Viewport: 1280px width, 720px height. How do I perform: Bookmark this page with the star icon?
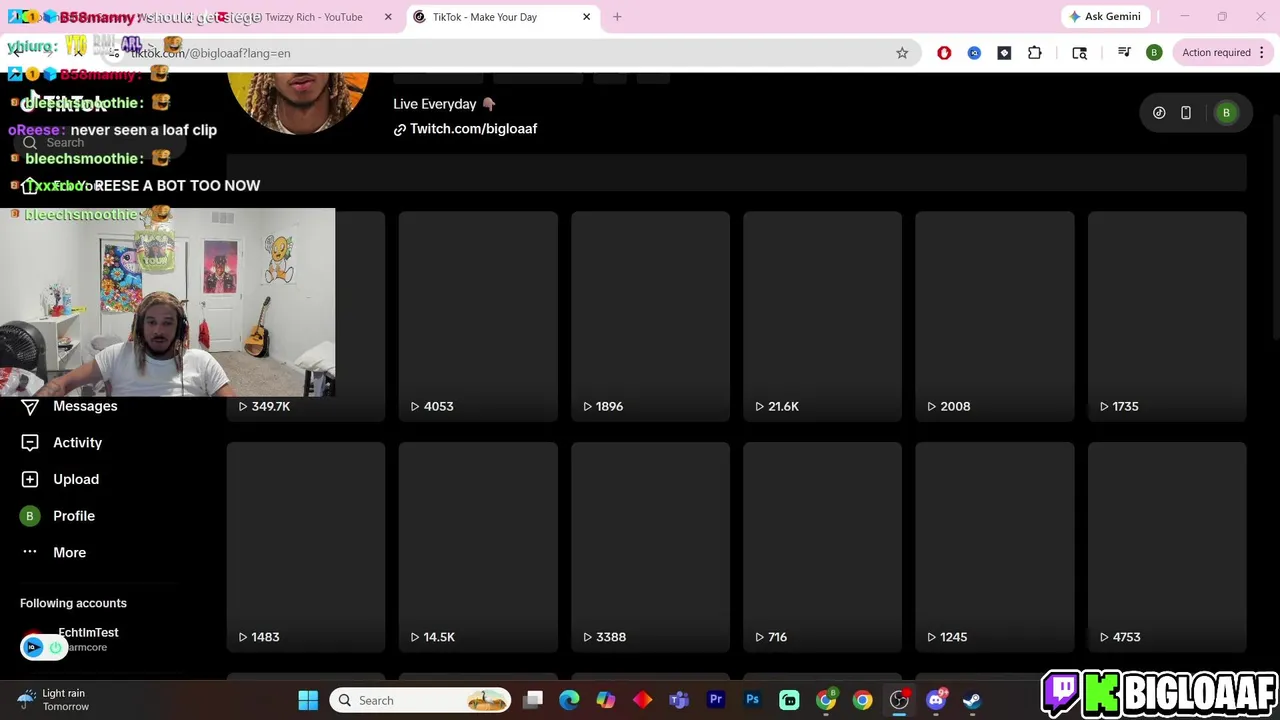pos(902,53)
